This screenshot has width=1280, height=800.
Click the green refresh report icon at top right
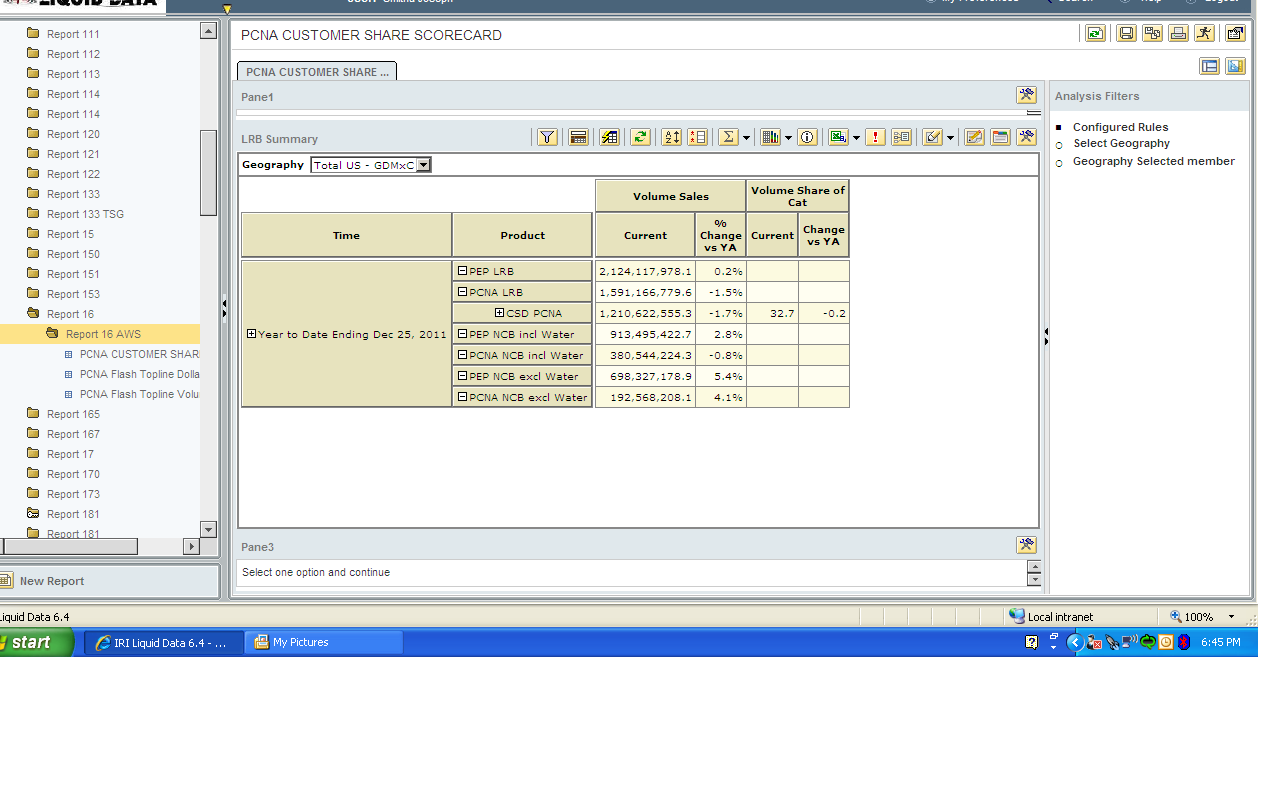1096,33
